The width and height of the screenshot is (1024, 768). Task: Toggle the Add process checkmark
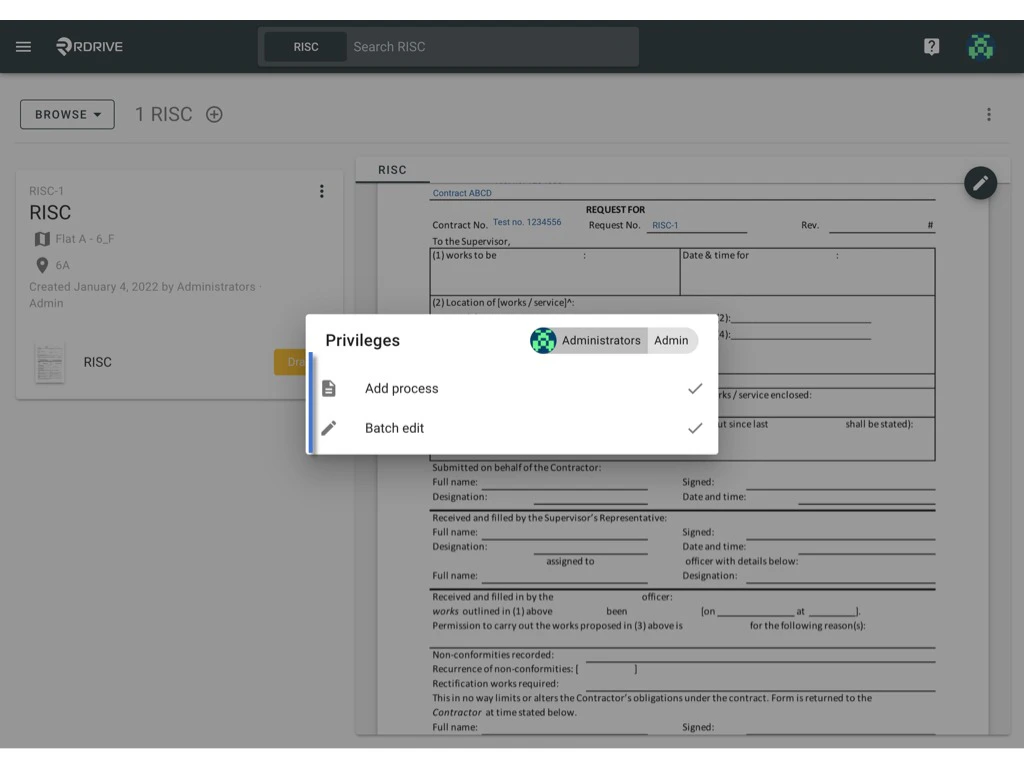click(x=695, y=389)
